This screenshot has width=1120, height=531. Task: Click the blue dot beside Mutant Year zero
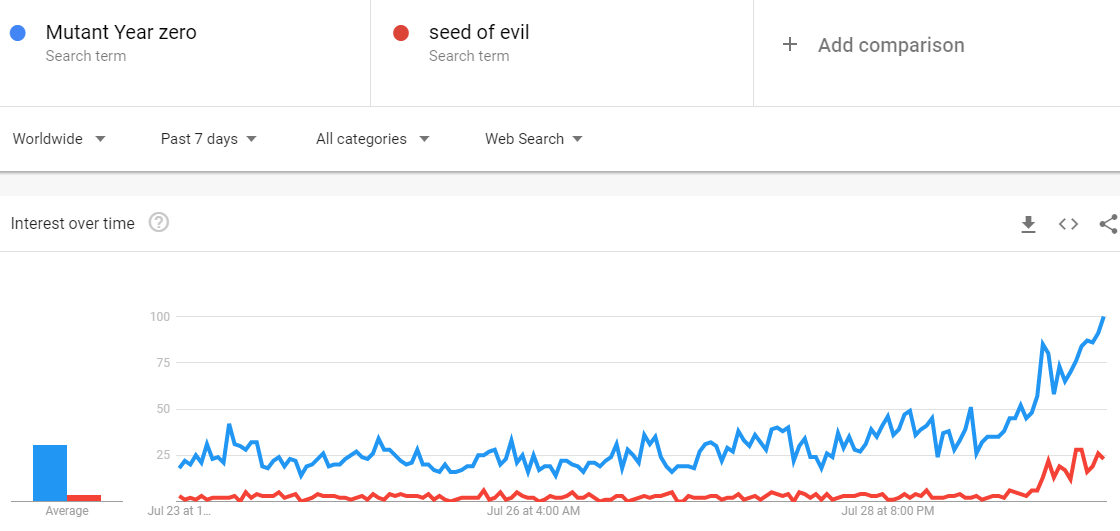(x=18, y=33)
